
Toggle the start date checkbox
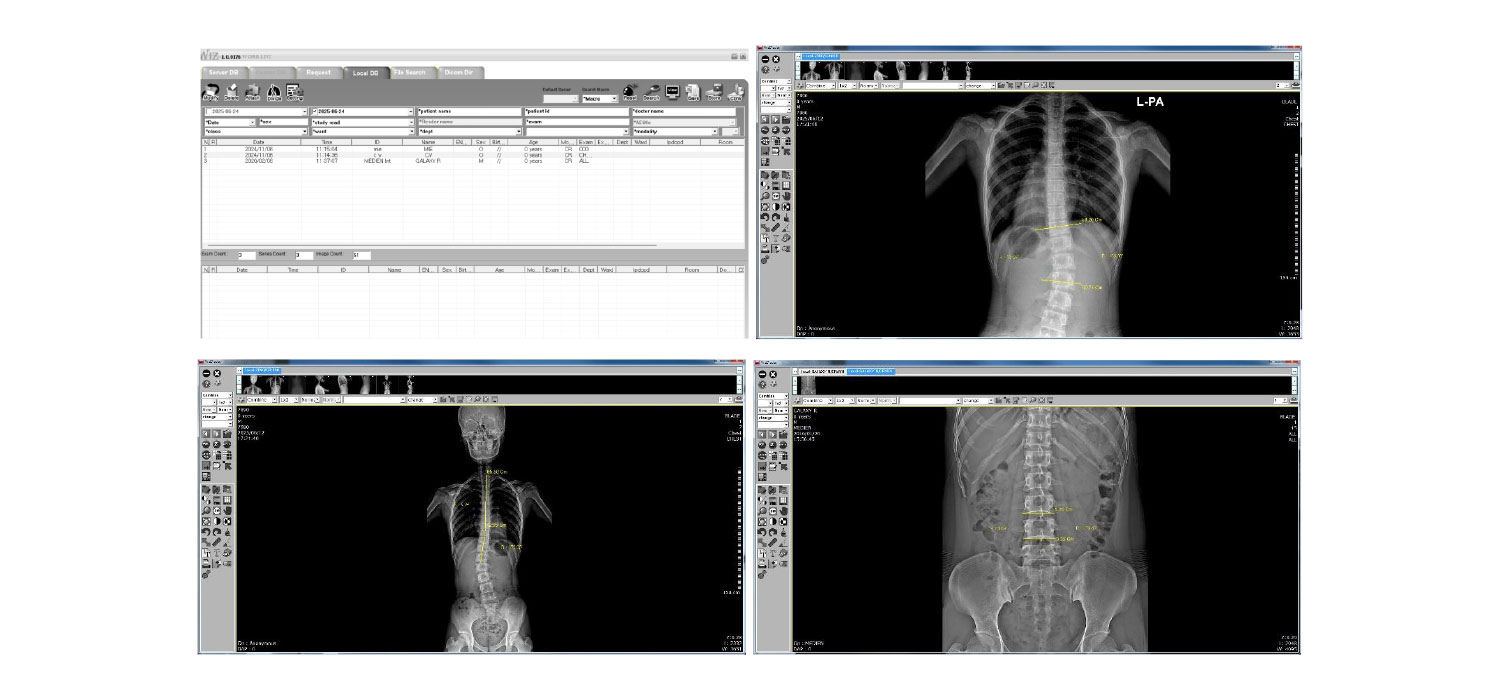(x=206, y=111)
